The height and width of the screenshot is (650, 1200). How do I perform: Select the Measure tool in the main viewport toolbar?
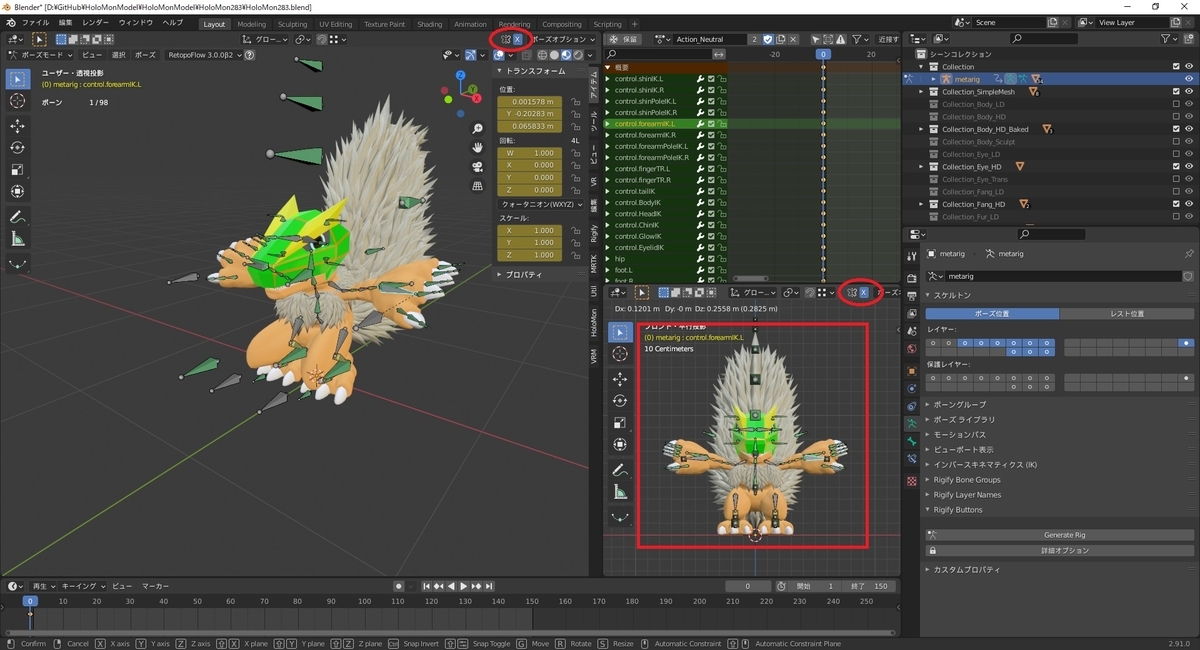[x=18, y=239]
